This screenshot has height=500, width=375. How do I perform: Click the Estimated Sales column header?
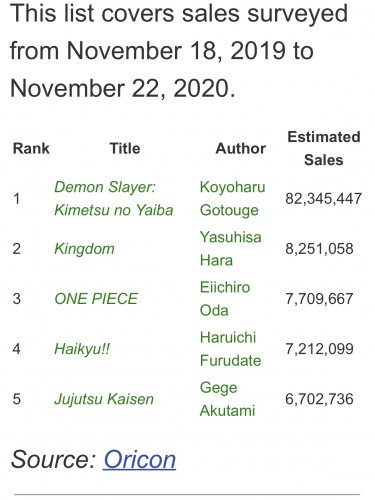[324, 148]
